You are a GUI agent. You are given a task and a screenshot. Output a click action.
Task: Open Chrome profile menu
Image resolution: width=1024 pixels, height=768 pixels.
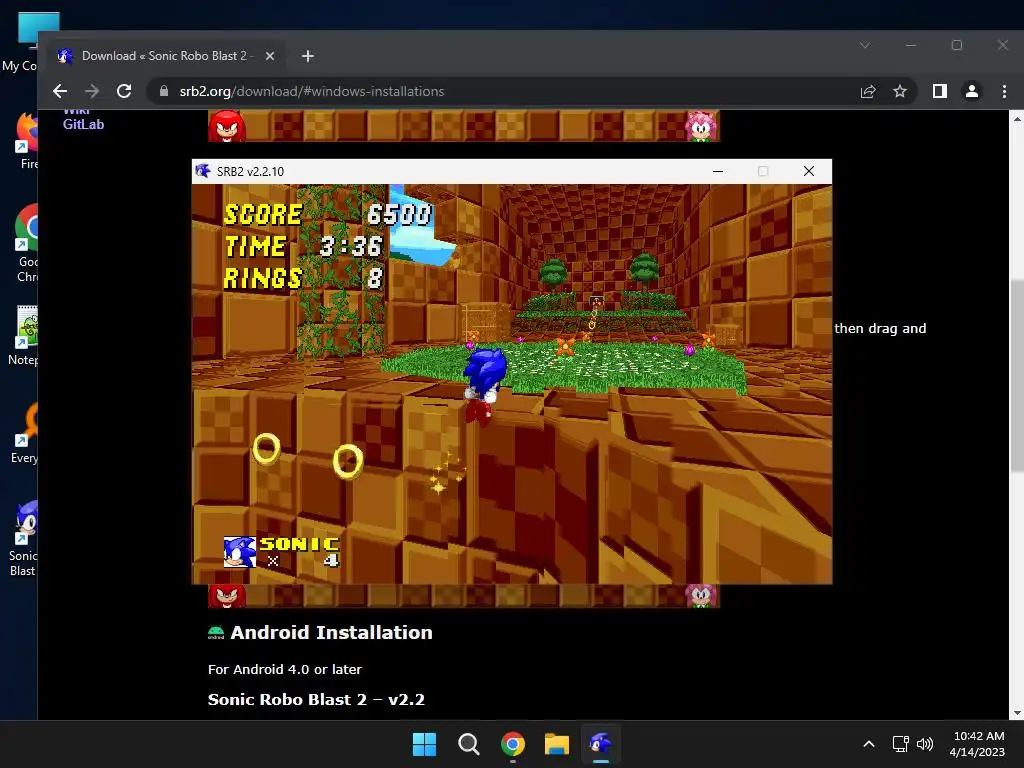972,91
